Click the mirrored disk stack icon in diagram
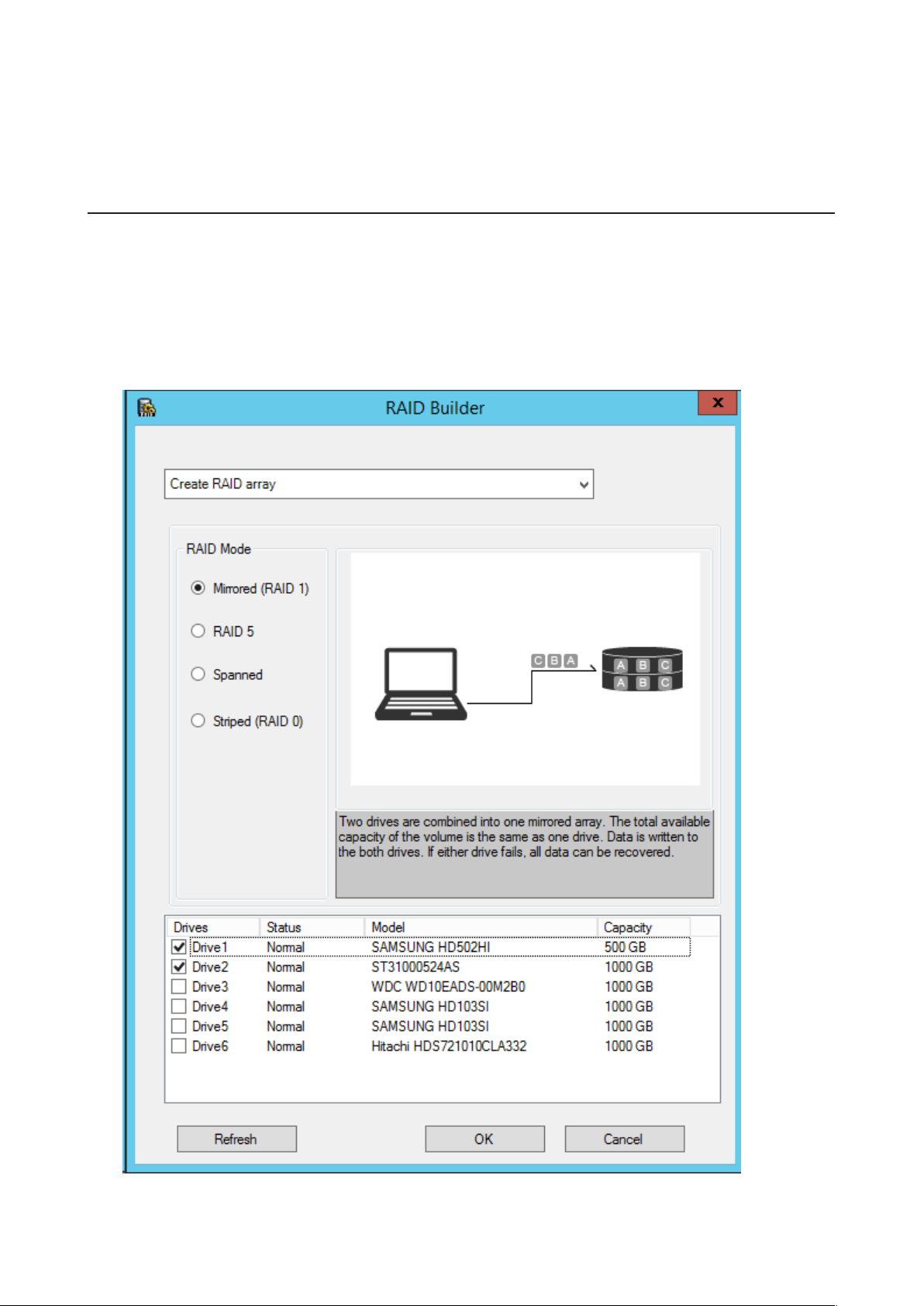The height and width of the screenshot is (1306, 924). (x=642, y=669)
